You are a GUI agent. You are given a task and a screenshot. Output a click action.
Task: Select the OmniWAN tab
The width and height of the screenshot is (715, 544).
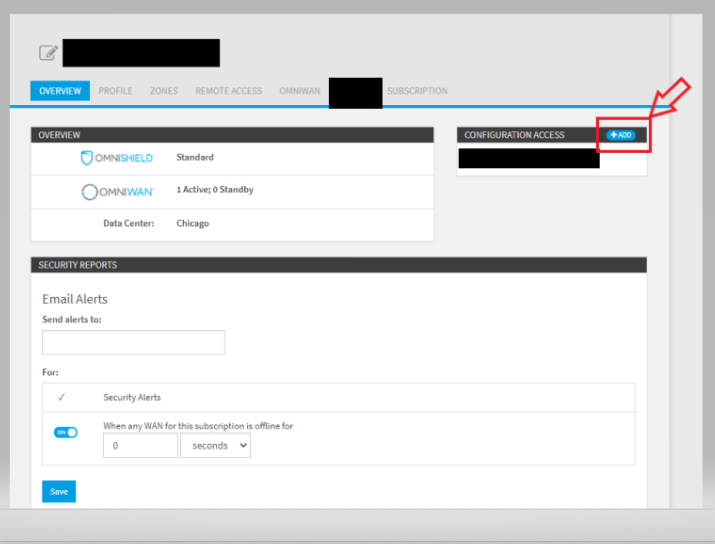click(x=300, y=91)
